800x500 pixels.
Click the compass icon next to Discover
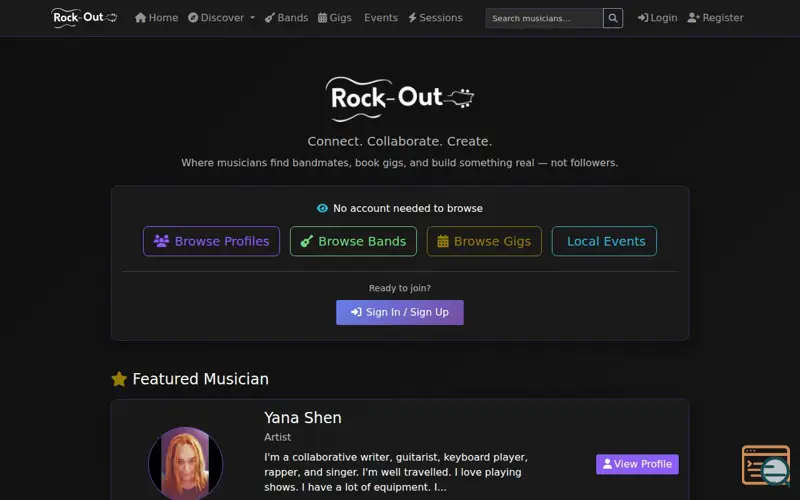[193, 18]
